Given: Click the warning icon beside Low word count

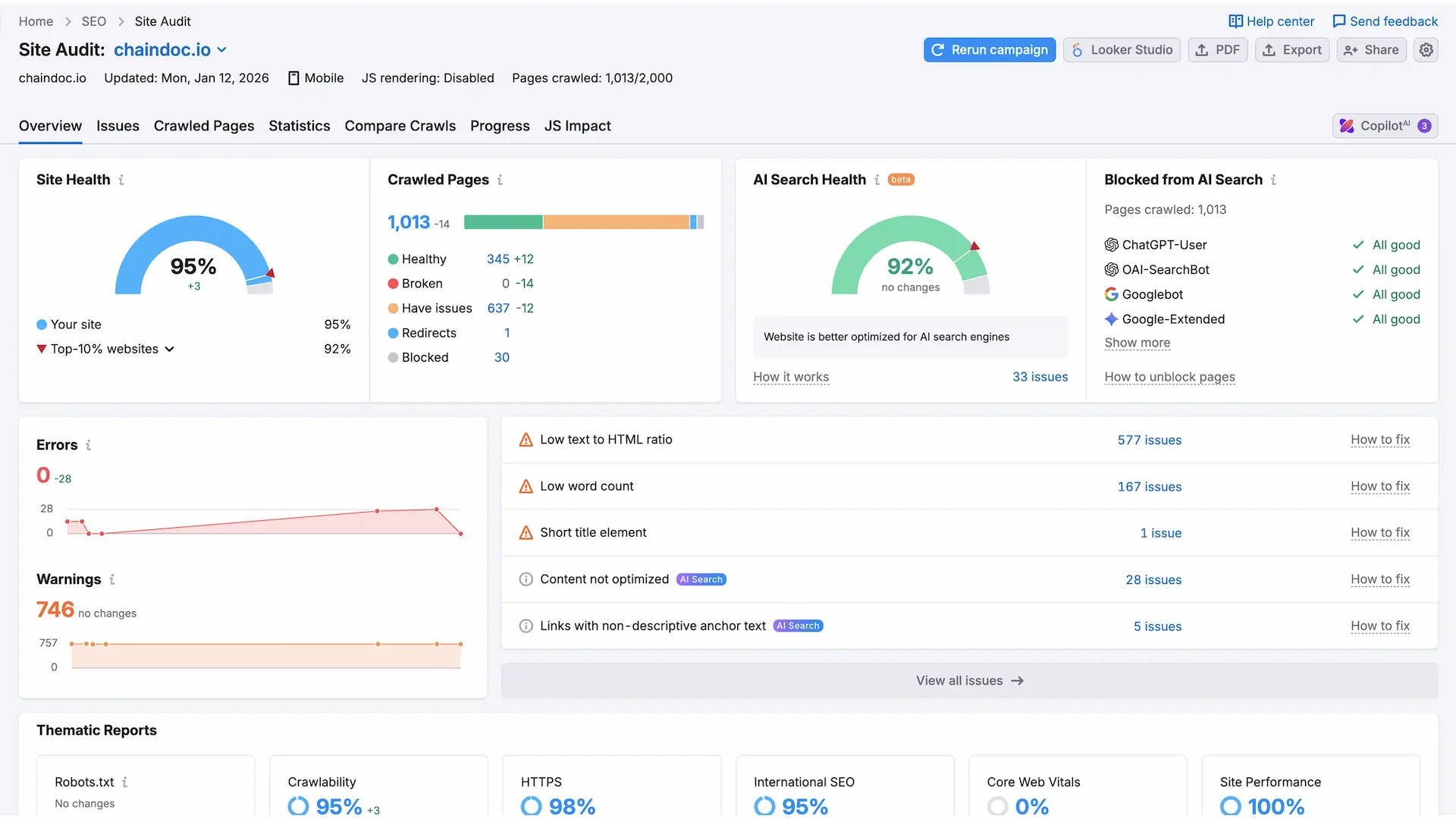Looking at the screenshot, I should point(526,486).
